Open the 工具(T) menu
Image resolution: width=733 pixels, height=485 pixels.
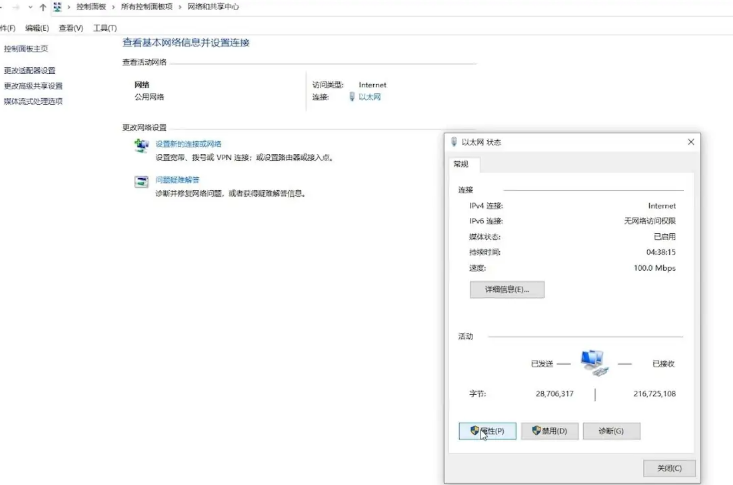pos(104,28)
